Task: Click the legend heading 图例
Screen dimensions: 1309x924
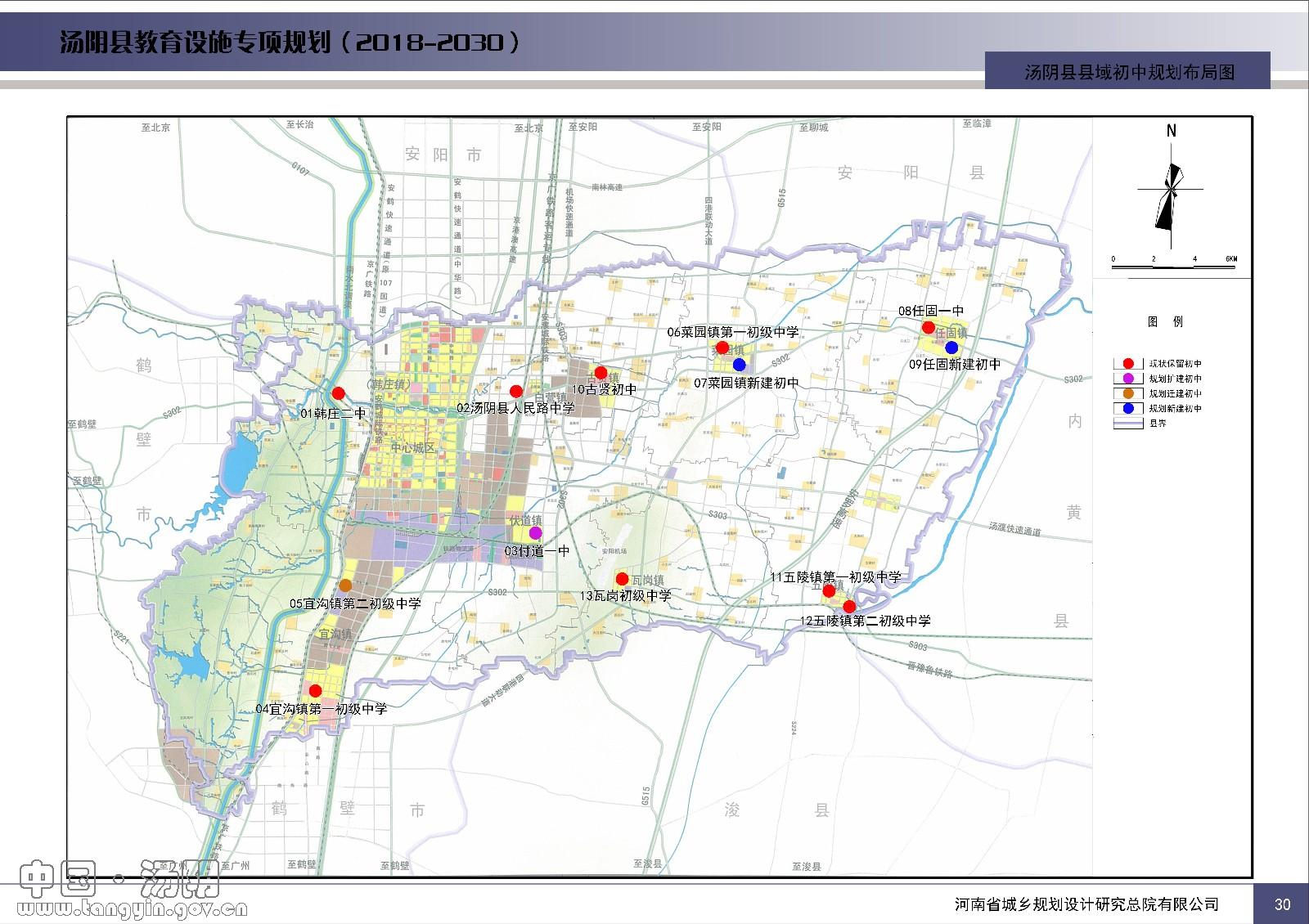Action: [1165, 322]
